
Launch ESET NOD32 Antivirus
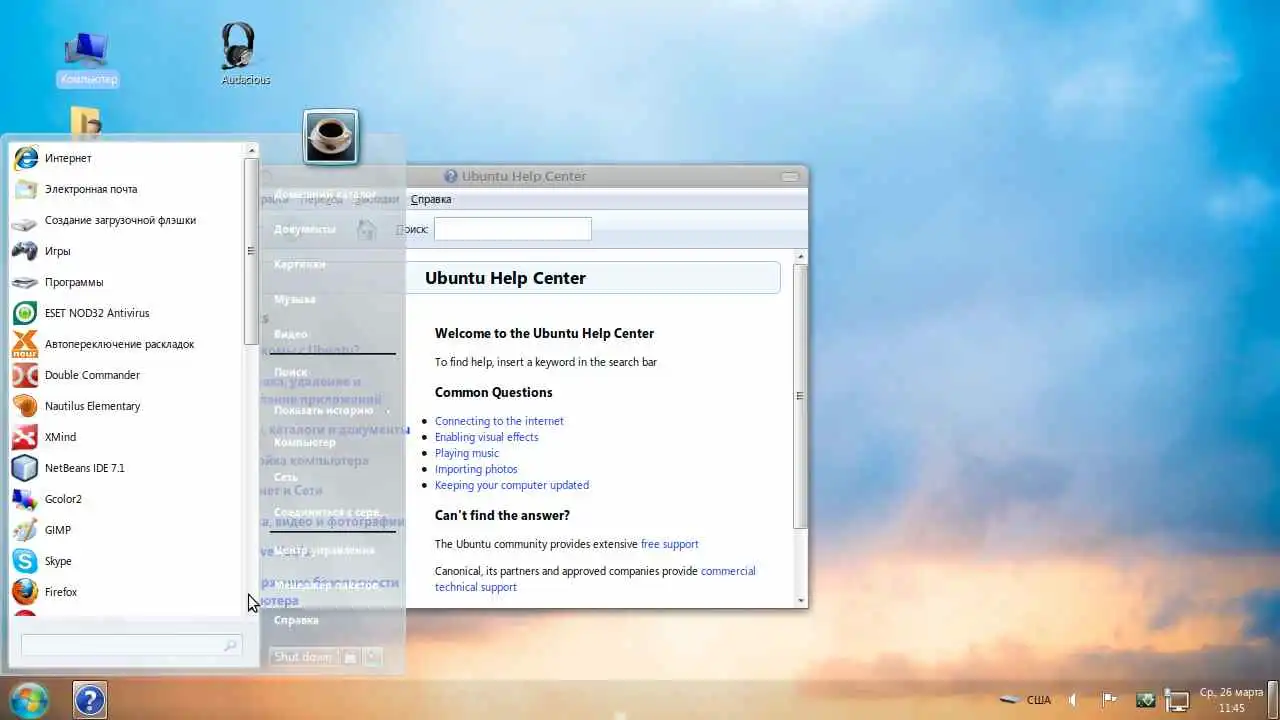(128, 313)
